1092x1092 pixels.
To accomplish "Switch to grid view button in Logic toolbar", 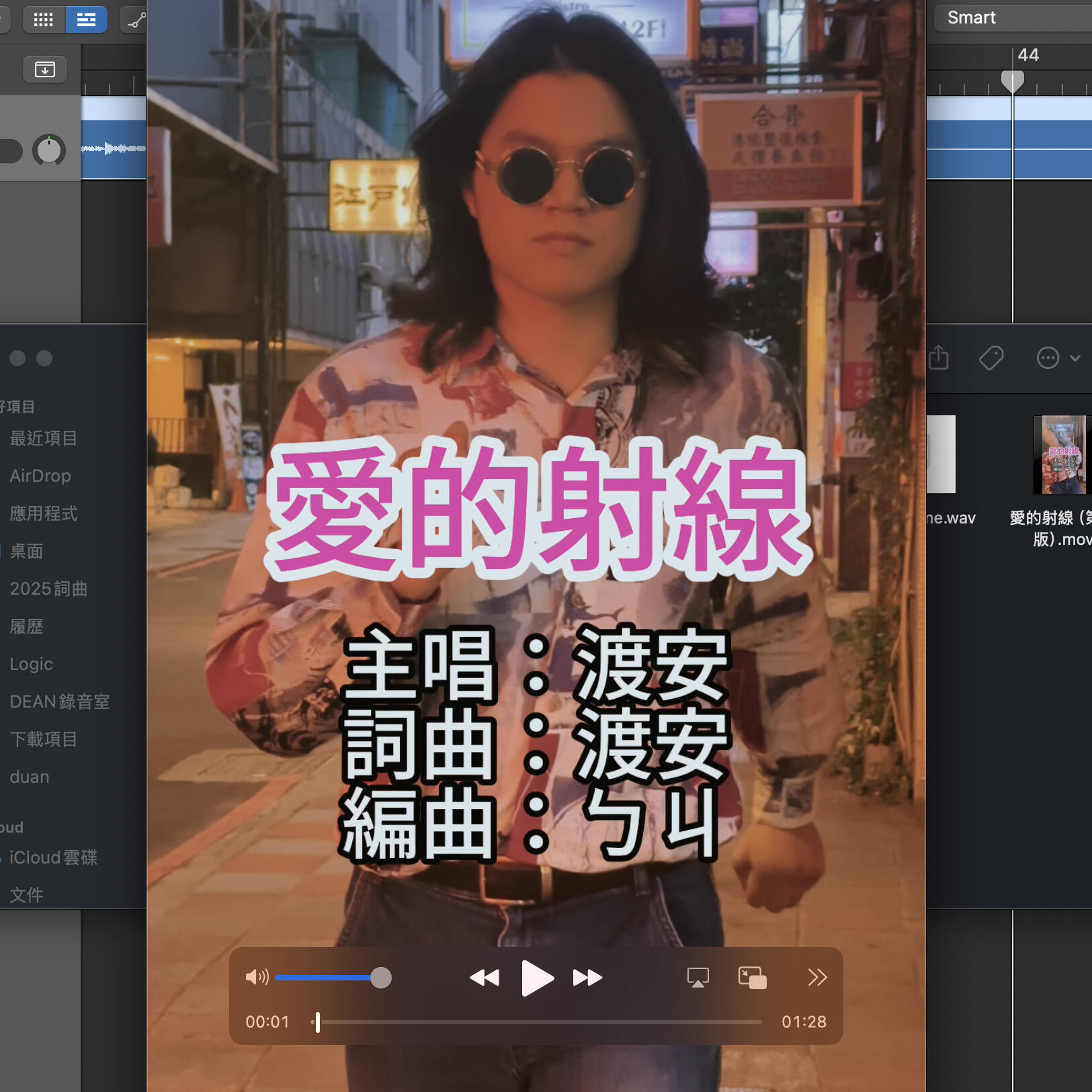I will pos(44,20).
